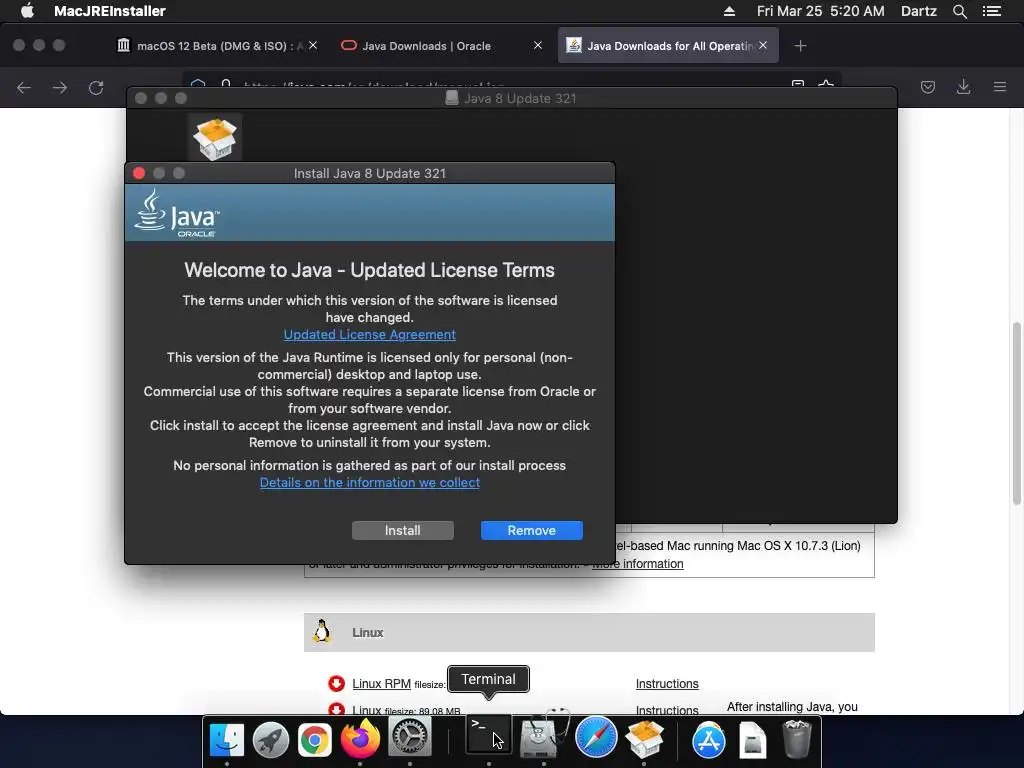
Task: Close Java Downloads for All Operating tab
Action: pos(763,45)
